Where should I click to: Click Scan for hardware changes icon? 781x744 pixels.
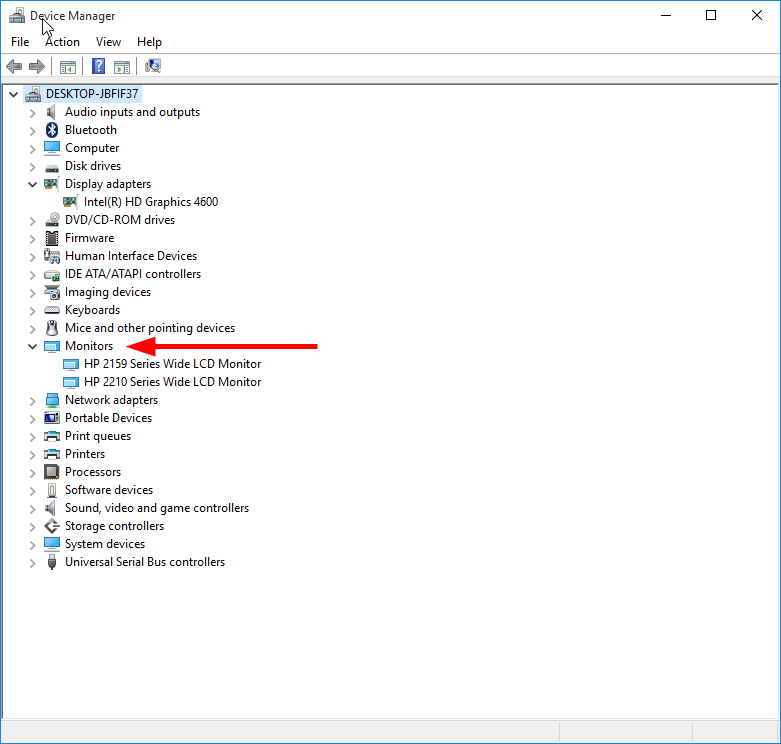click(x=153, y=66)
